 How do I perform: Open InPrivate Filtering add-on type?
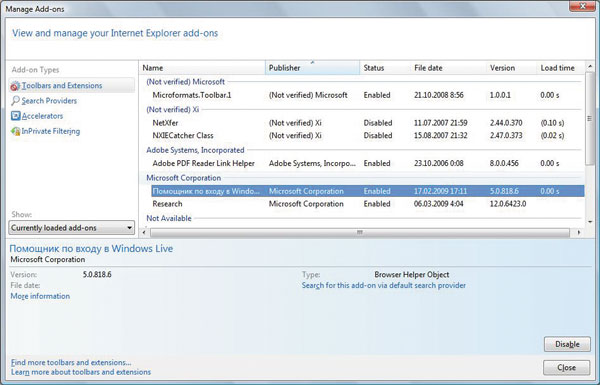coord(51,131)
